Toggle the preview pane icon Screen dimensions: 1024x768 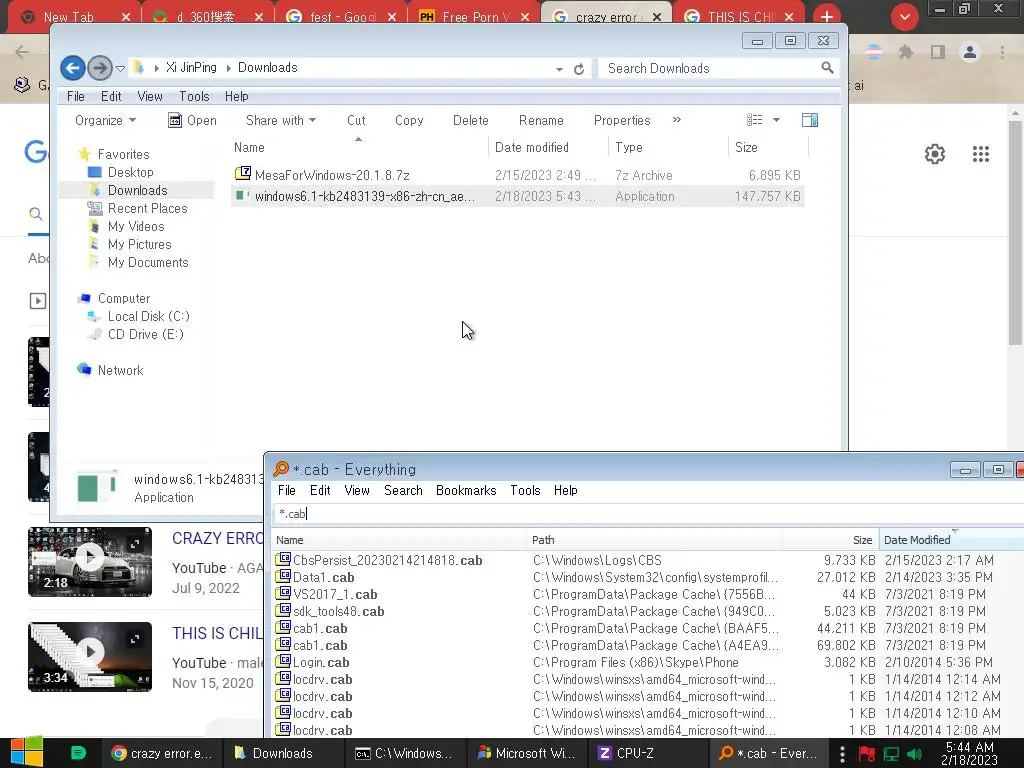click(x=810, y=120)
